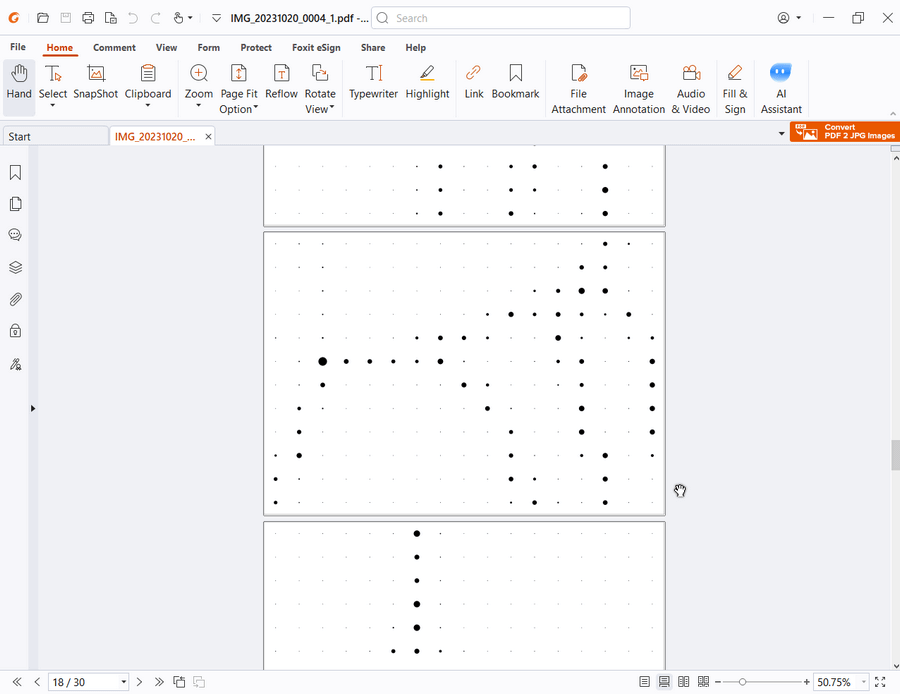This screenshot has width=900, height=694.
Task: Enable single page view mode
Action: click(x=645, y=682)
